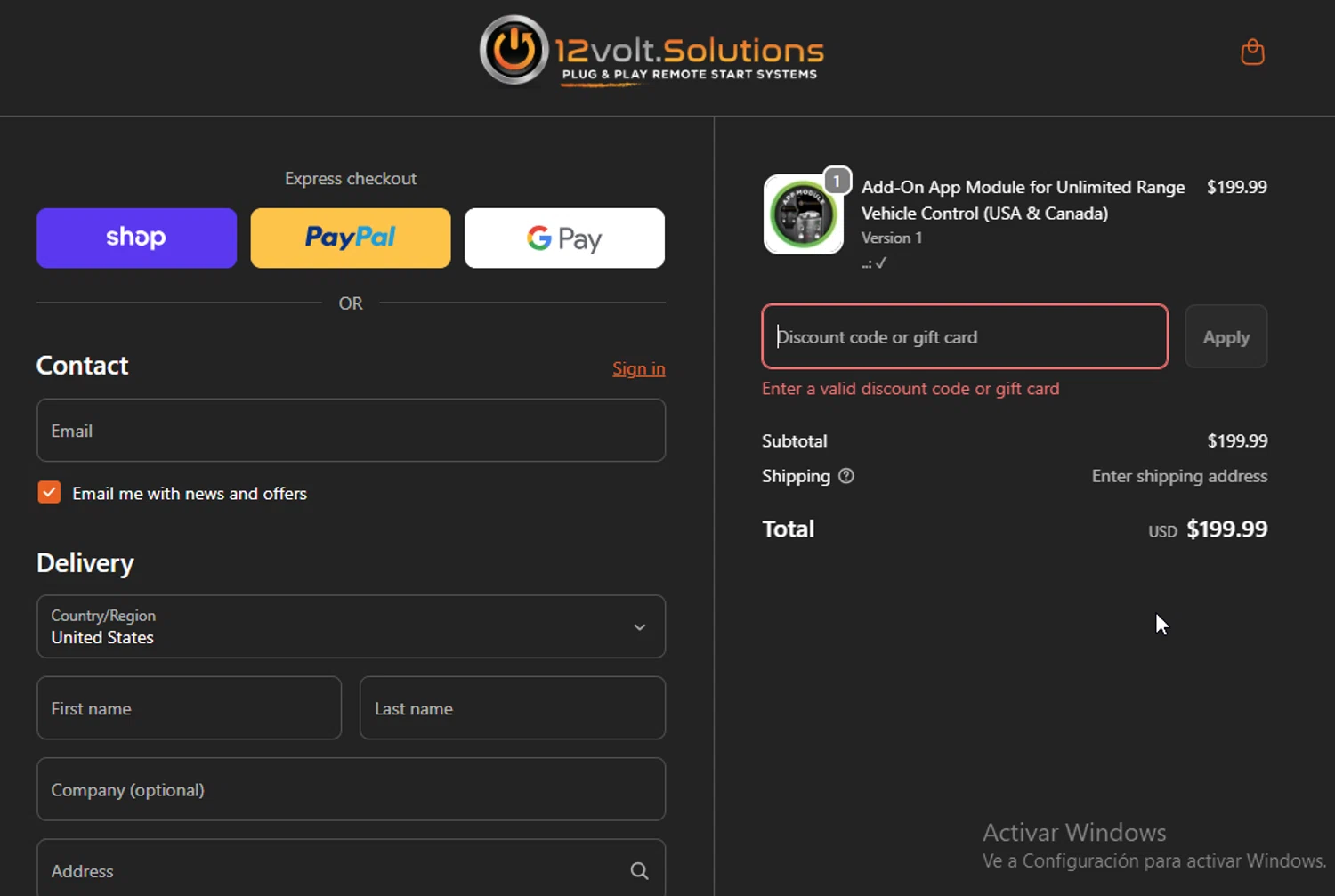This screenshot has height=896, width=1335.
Task: Click the Apply discount button
Action: (1226, 336)
